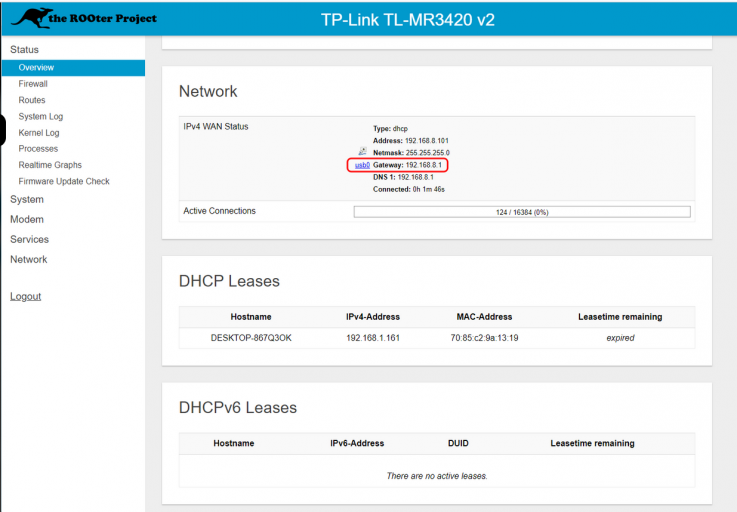The width and height of the screenshot is (737, 512).
Task: Click DHCP Leases Leasetime remaining header
Action: pos(620,317)
